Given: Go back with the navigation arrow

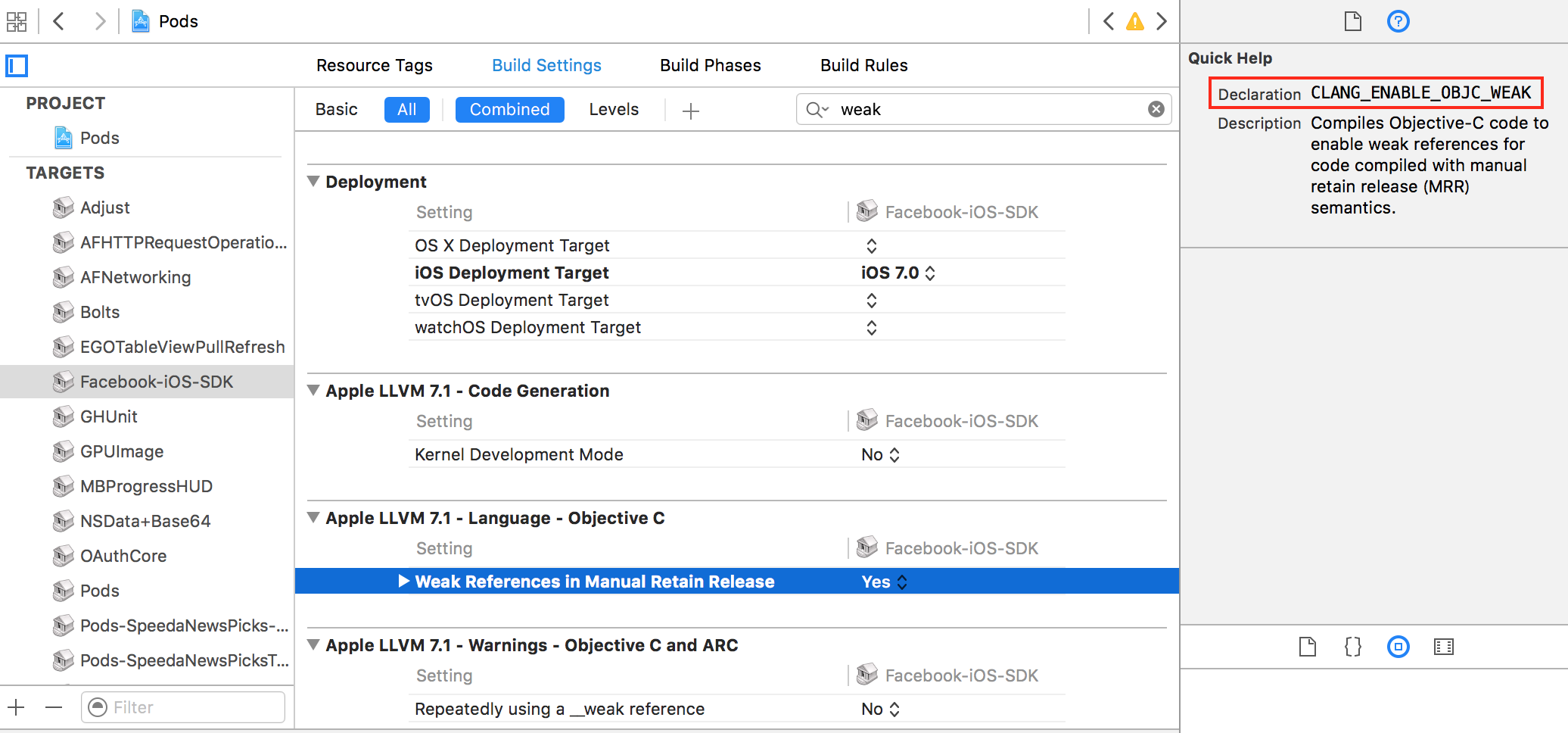Looking at the screenshot, I should (59, 21).
